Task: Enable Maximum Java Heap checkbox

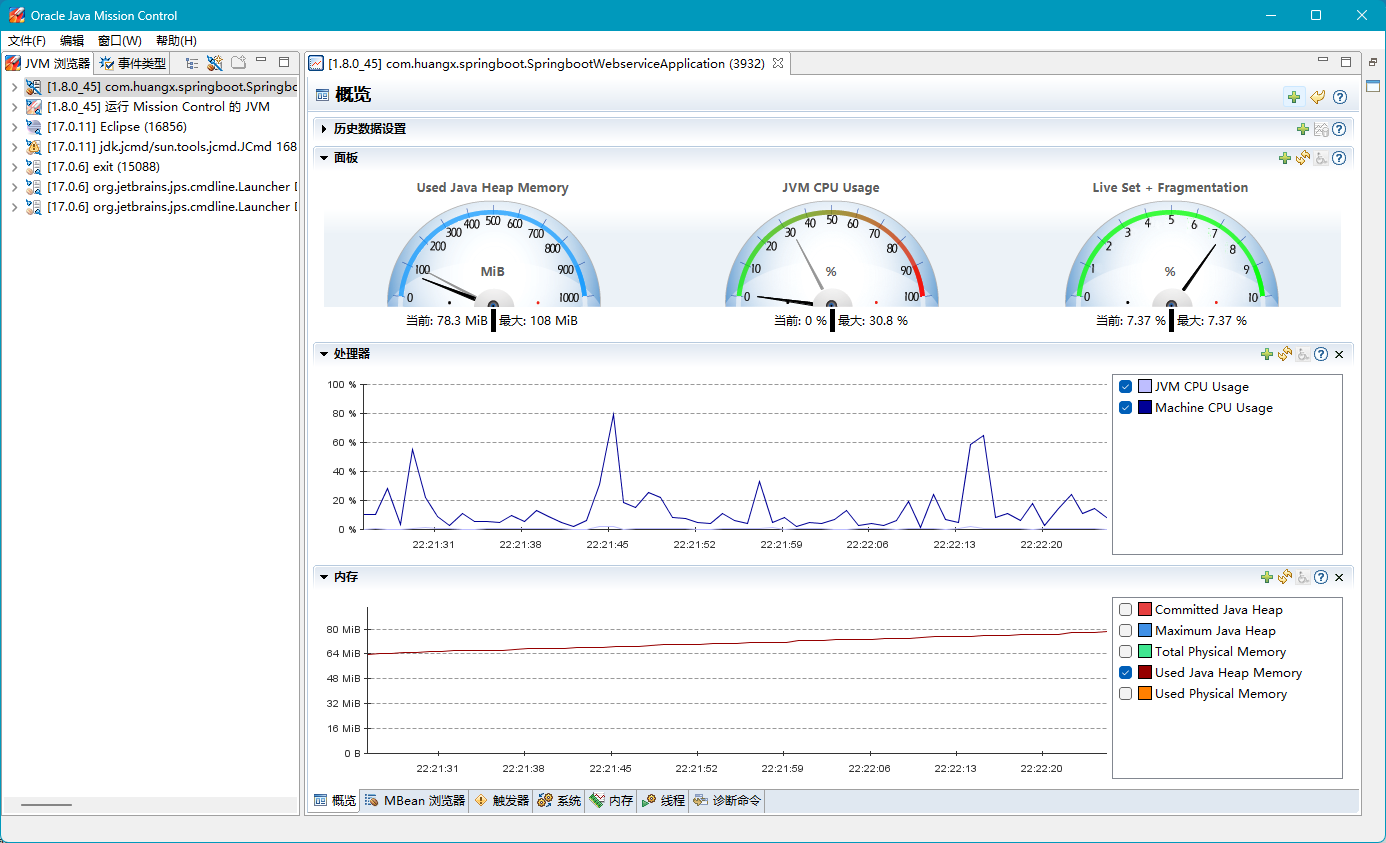Action: (x=1126, y=631)
